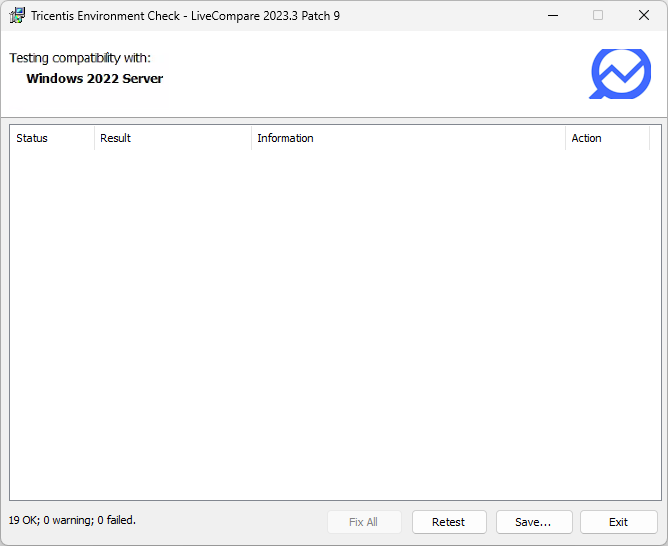The image size is (668, 546).
Task: Click the window title bar text
Action: coord(185,15)
